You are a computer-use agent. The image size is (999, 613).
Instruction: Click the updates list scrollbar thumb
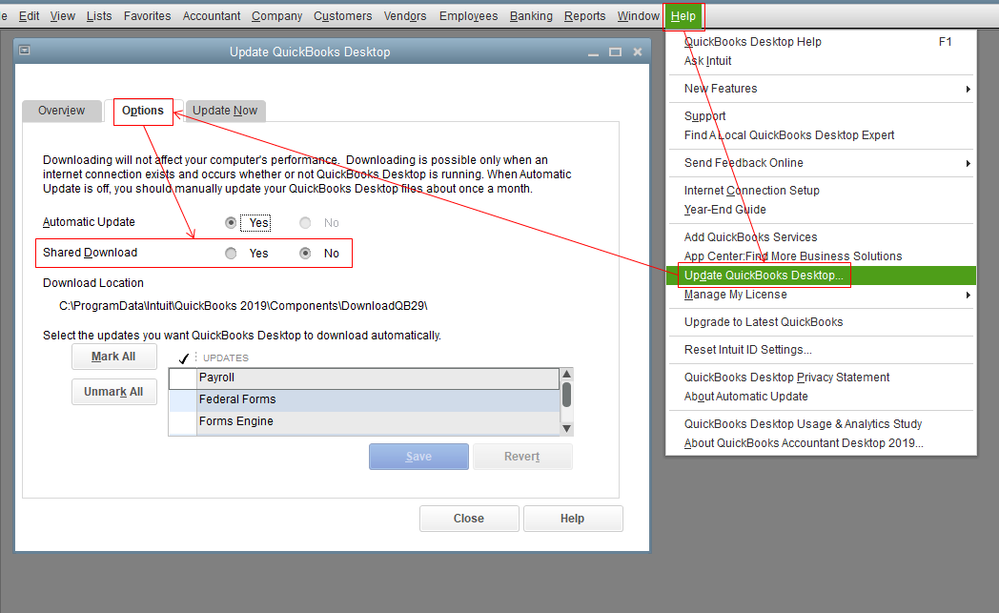566,394
